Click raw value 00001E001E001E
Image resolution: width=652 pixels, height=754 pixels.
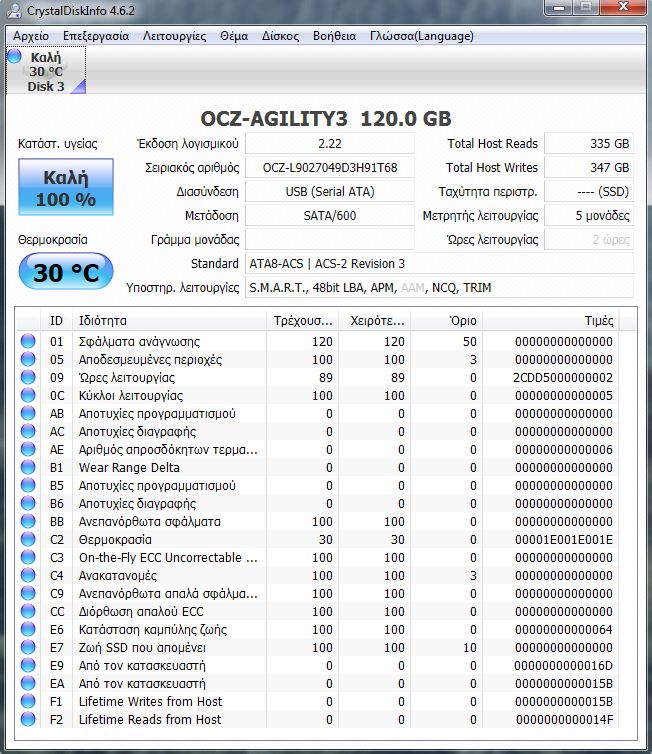click(564, 540)
